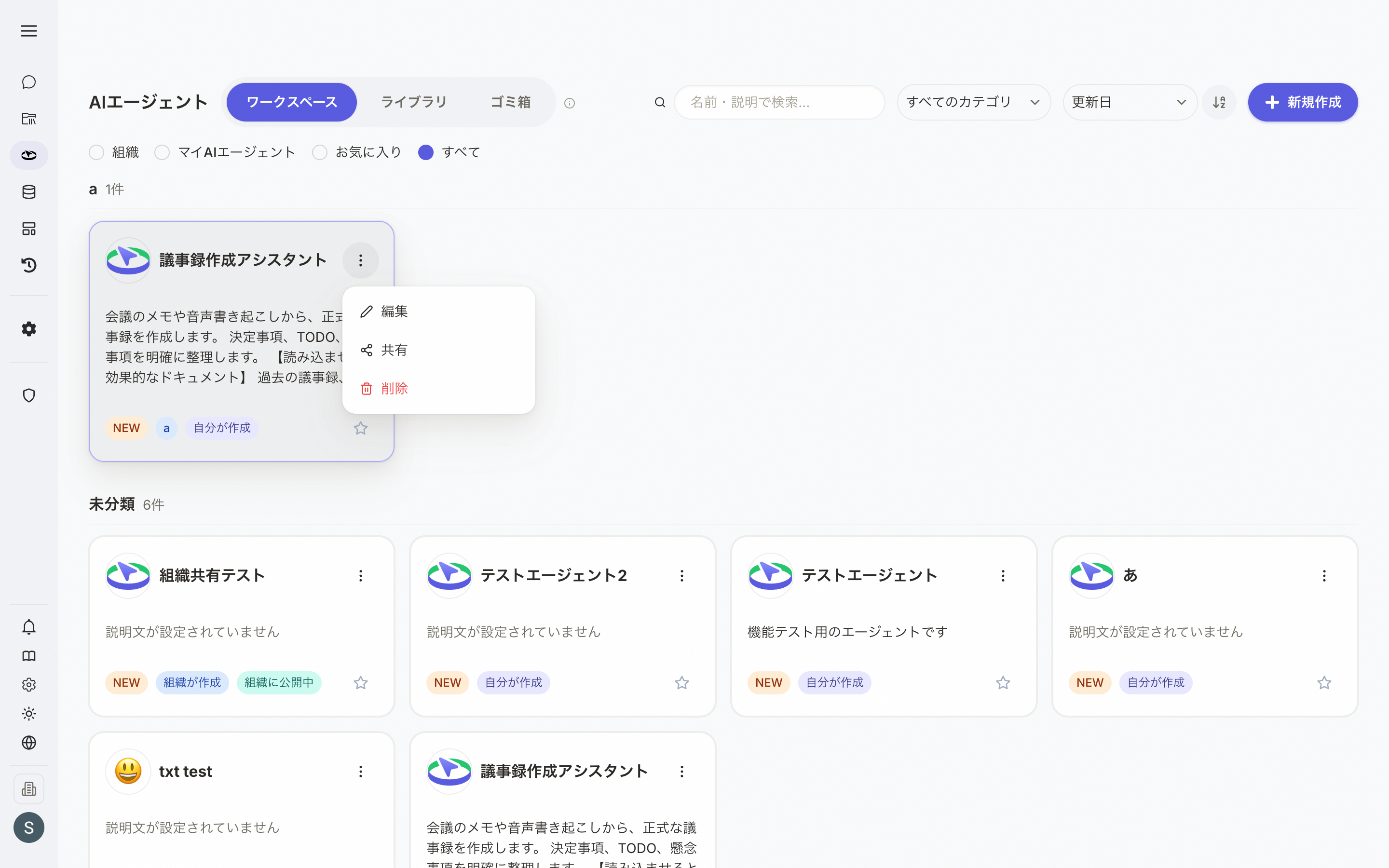Open three-dot menu on txt test card
The width and height of the screenshot is (1389, 868).
[x=360, y=772]
